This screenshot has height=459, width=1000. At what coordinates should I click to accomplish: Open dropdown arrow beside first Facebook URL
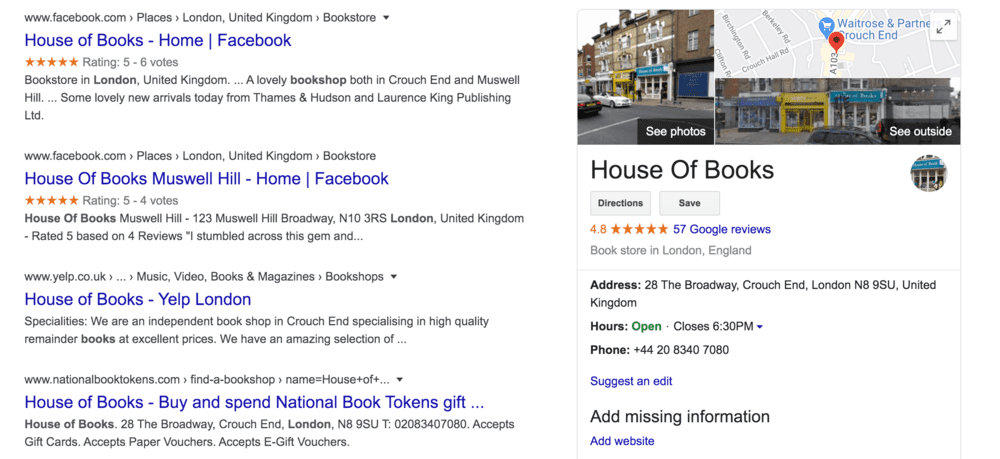click(x=386, y=18)
